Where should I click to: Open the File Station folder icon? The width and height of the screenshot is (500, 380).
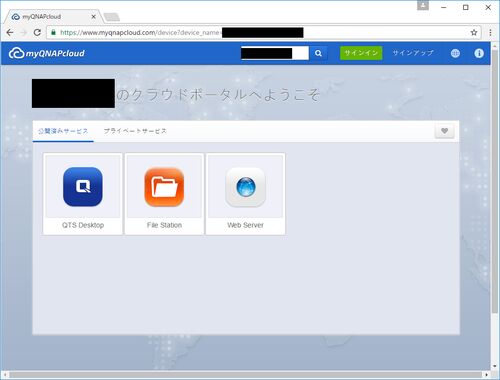point(164,187)
